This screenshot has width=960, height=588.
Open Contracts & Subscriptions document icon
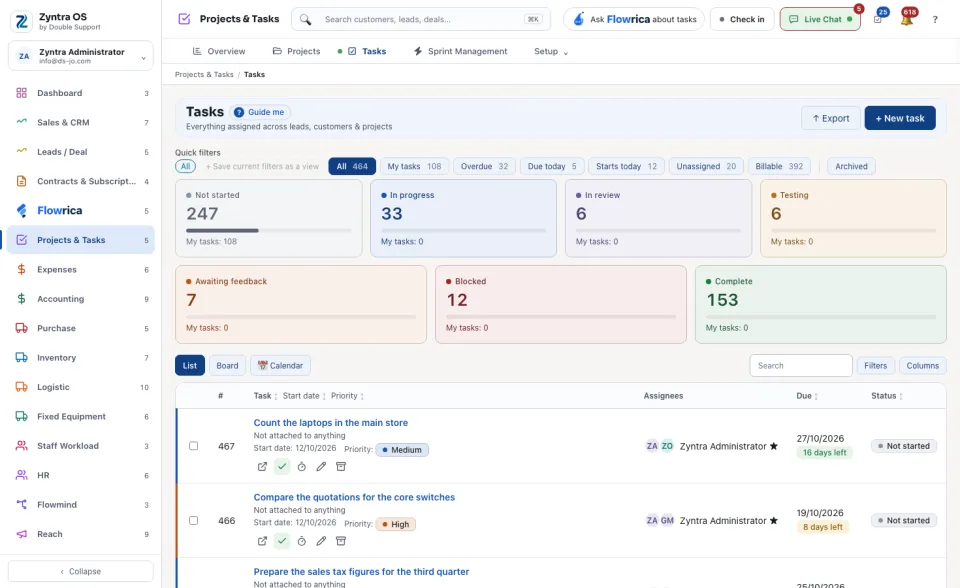pyautogui.click(x=21, y=181)
